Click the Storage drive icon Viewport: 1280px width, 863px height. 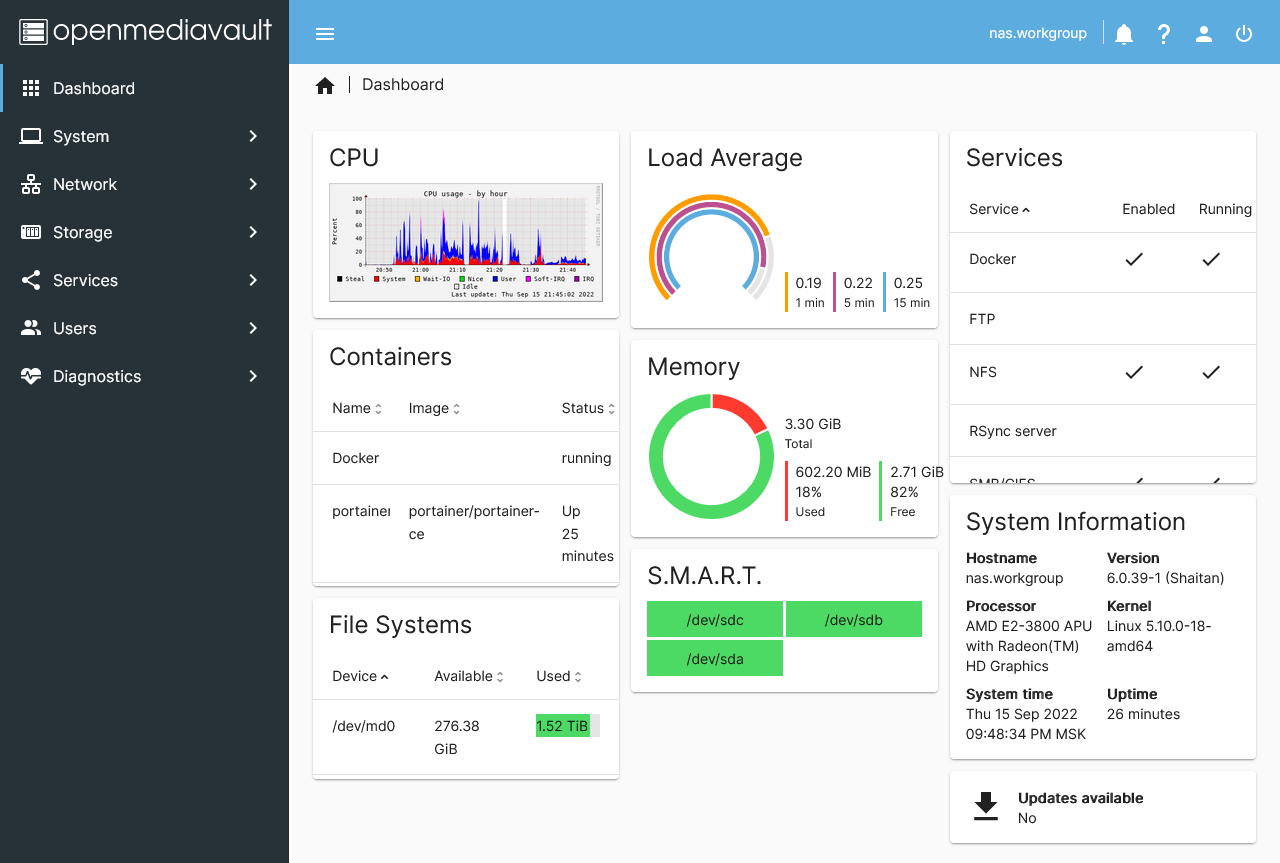click(x=31, y=232)
